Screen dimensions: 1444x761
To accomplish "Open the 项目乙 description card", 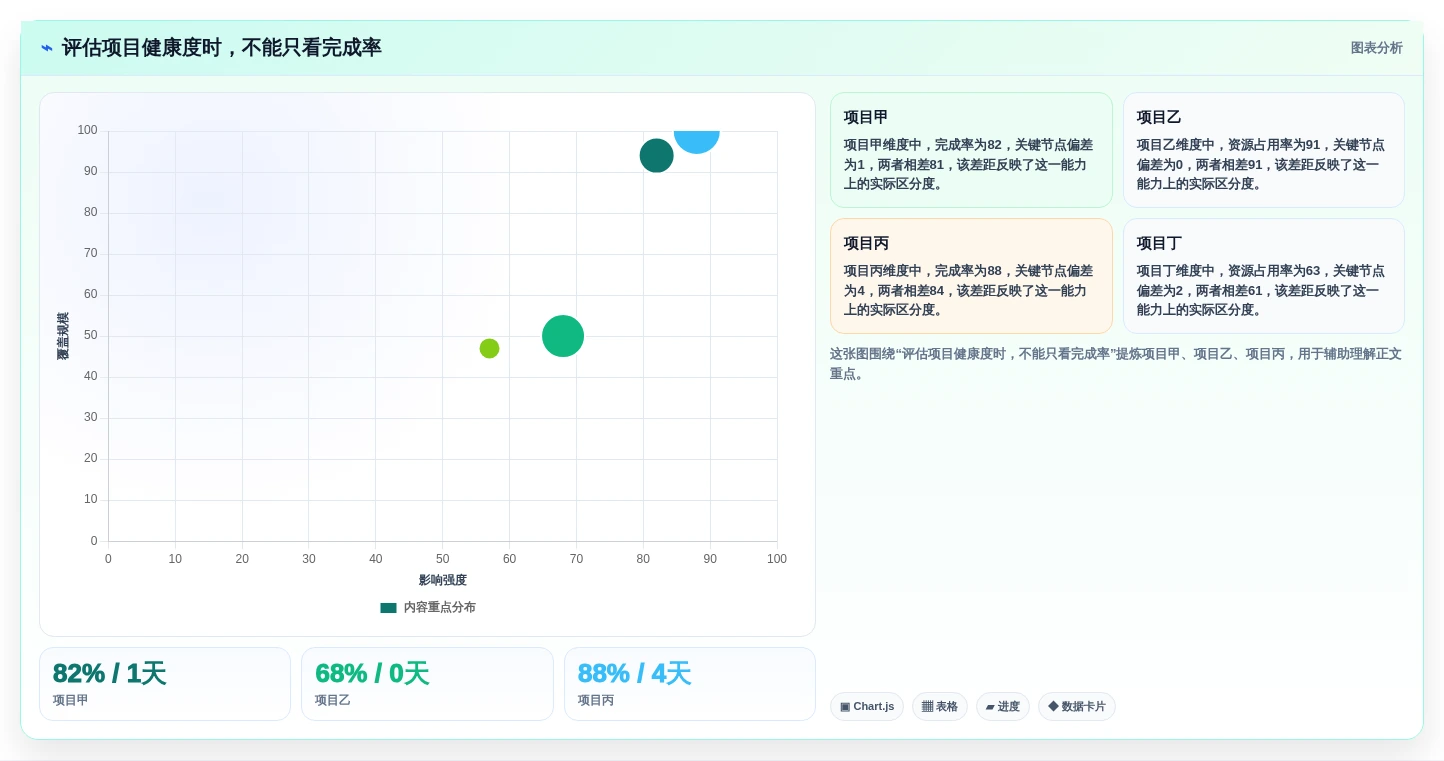I will (x=1263, y=150).
